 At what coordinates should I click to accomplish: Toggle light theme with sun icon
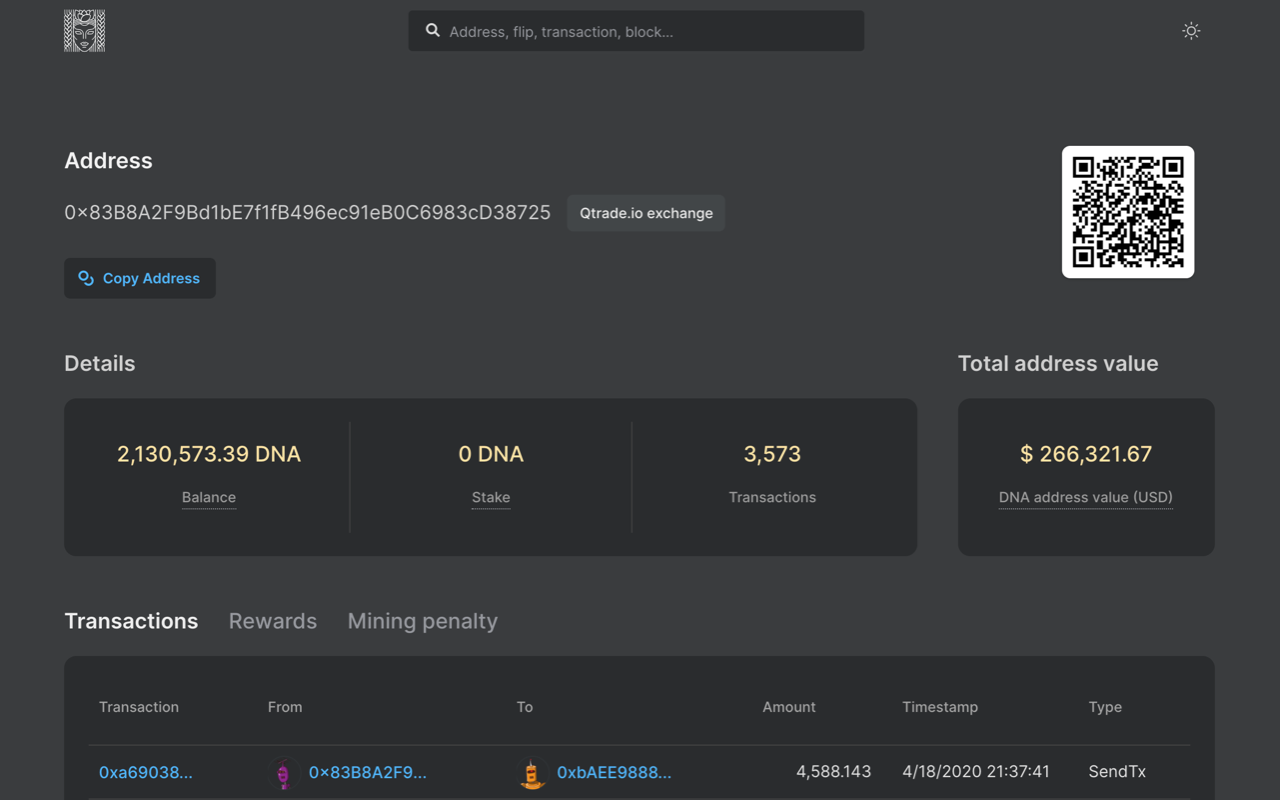click(x=1190, y=31)
